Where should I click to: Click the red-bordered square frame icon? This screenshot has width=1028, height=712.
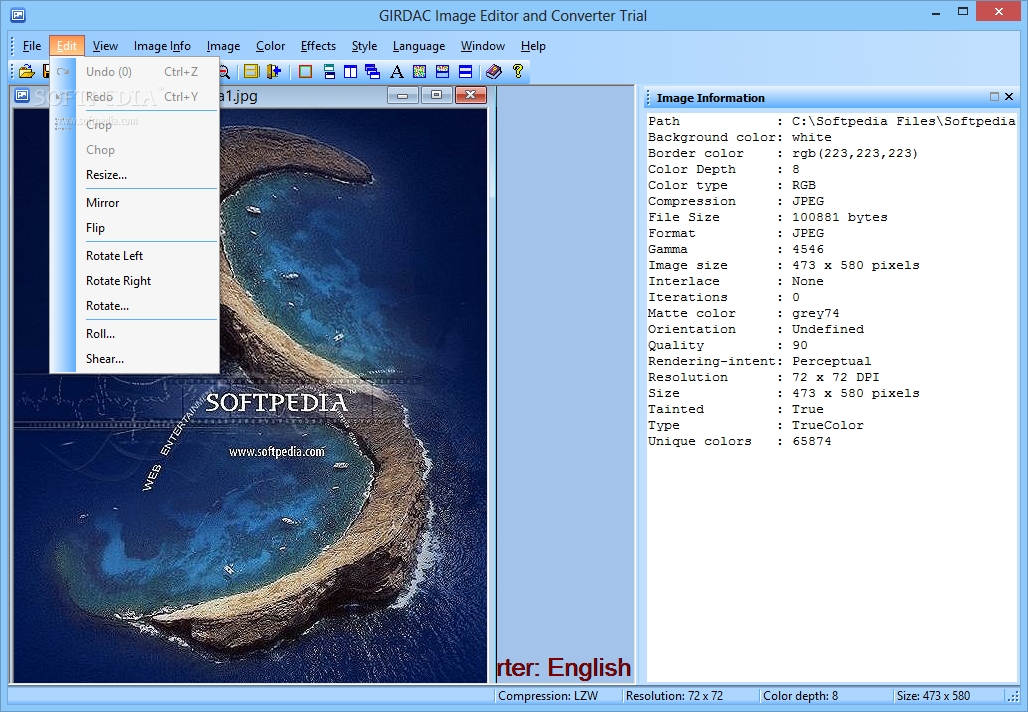click(305, 71)
